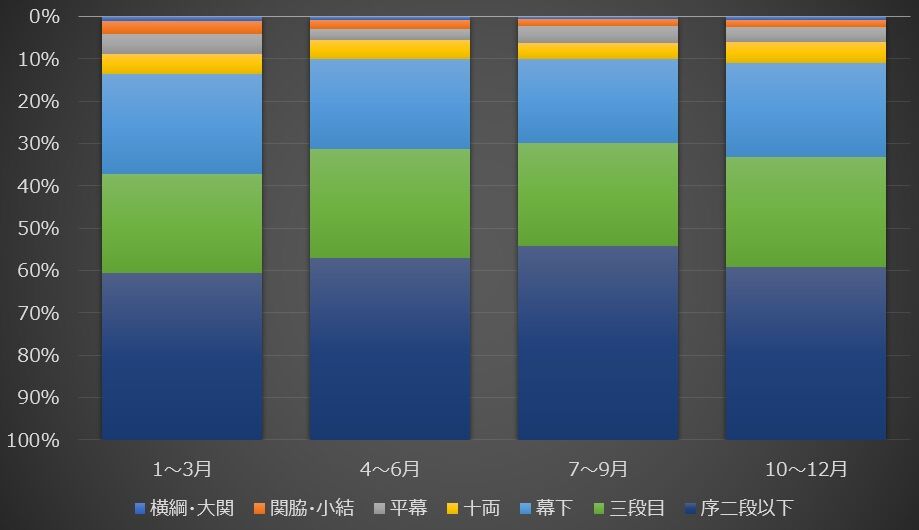Image resolution: width=919 pixels, height=530 pixels.
Task: Select the 序二段以下 legend label
Action: tap(747, 508)
